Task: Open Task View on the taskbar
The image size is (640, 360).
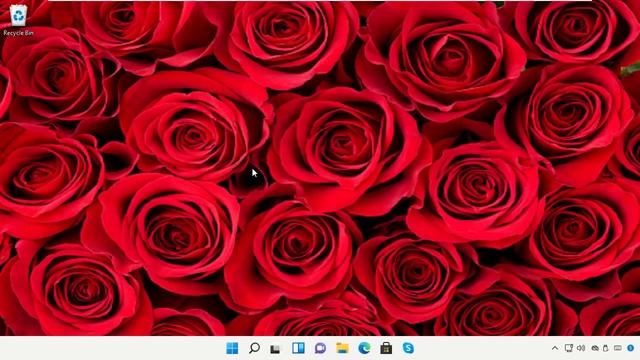Action: click(x=276, y=349)
